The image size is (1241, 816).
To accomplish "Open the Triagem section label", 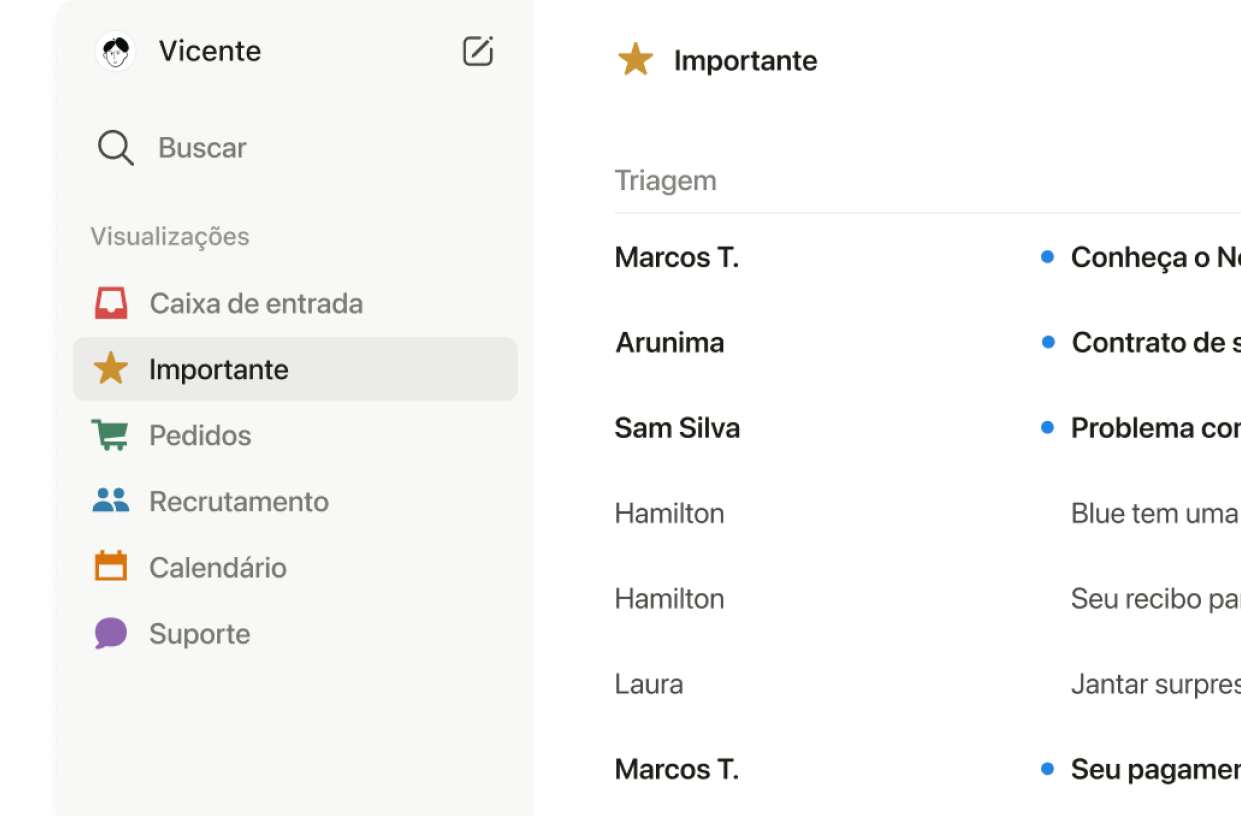I will point(665,180).
